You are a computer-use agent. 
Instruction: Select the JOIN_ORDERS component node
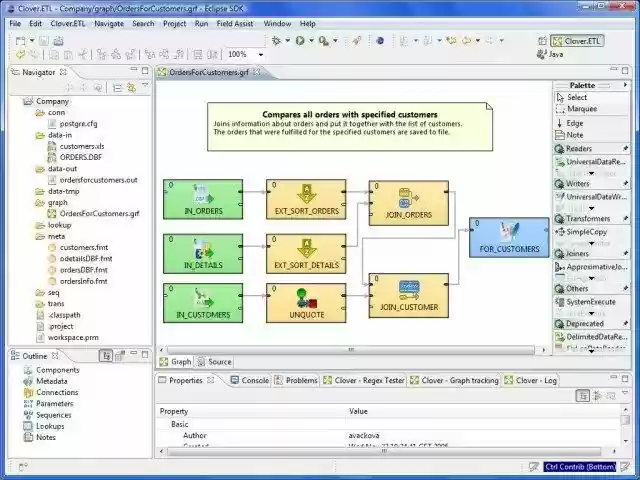click(408, 202)
